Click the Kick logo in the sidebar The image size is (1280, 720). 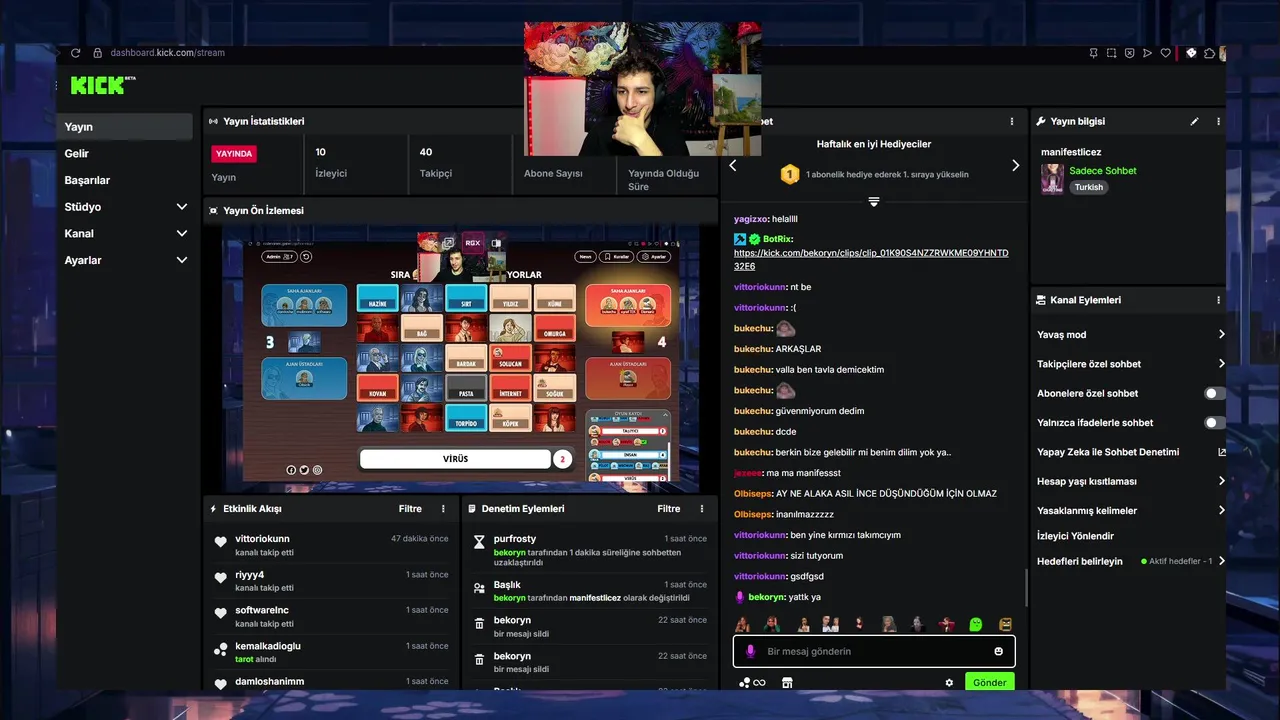(x=103, y=85)
